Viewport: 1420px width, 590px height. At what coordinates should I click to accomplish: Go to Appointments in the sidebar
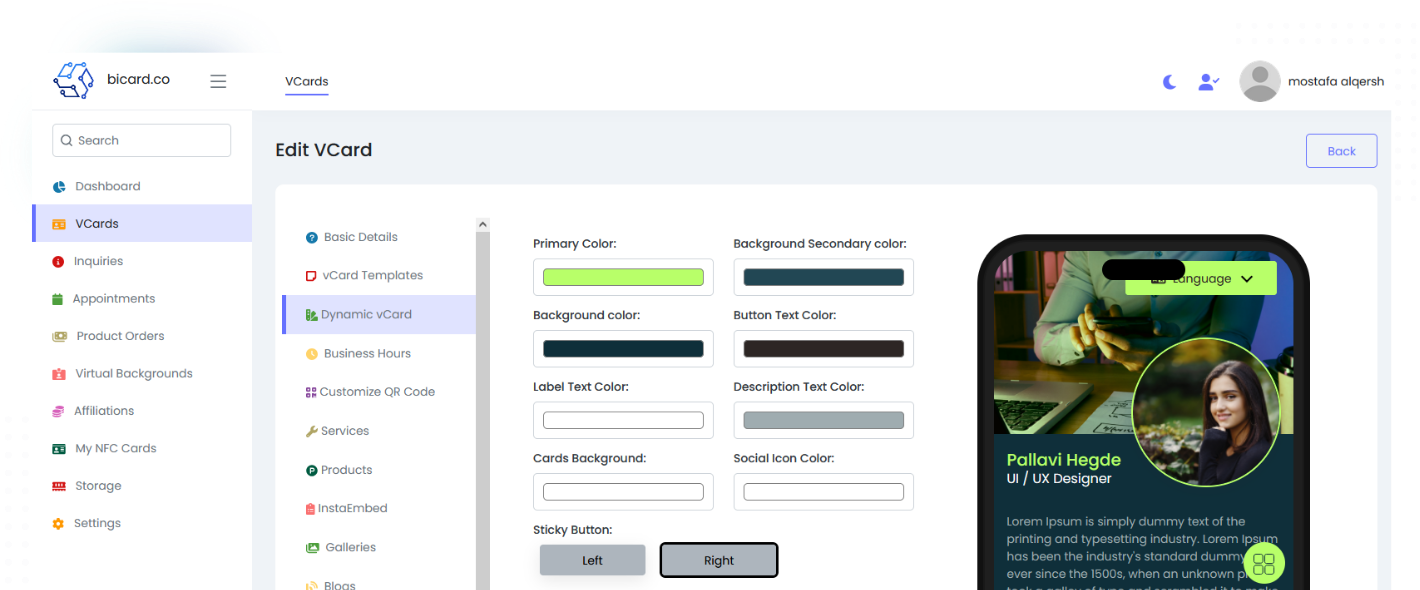tap(113, 299)
